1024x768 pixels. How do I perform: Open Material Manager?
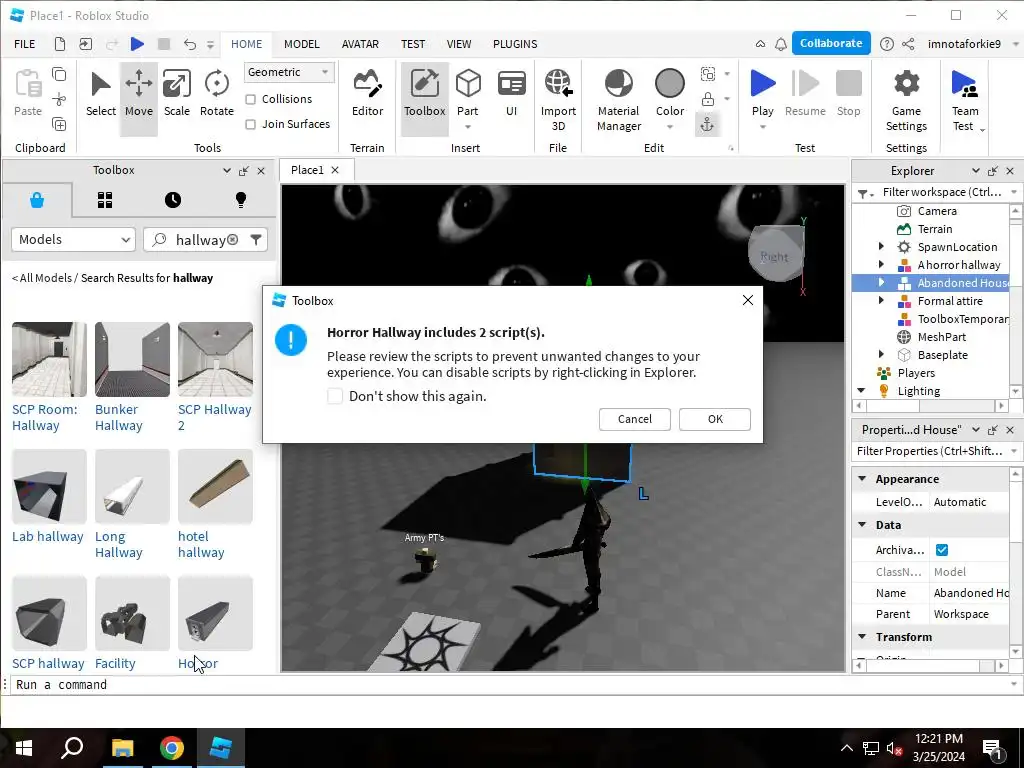point(618,99)
